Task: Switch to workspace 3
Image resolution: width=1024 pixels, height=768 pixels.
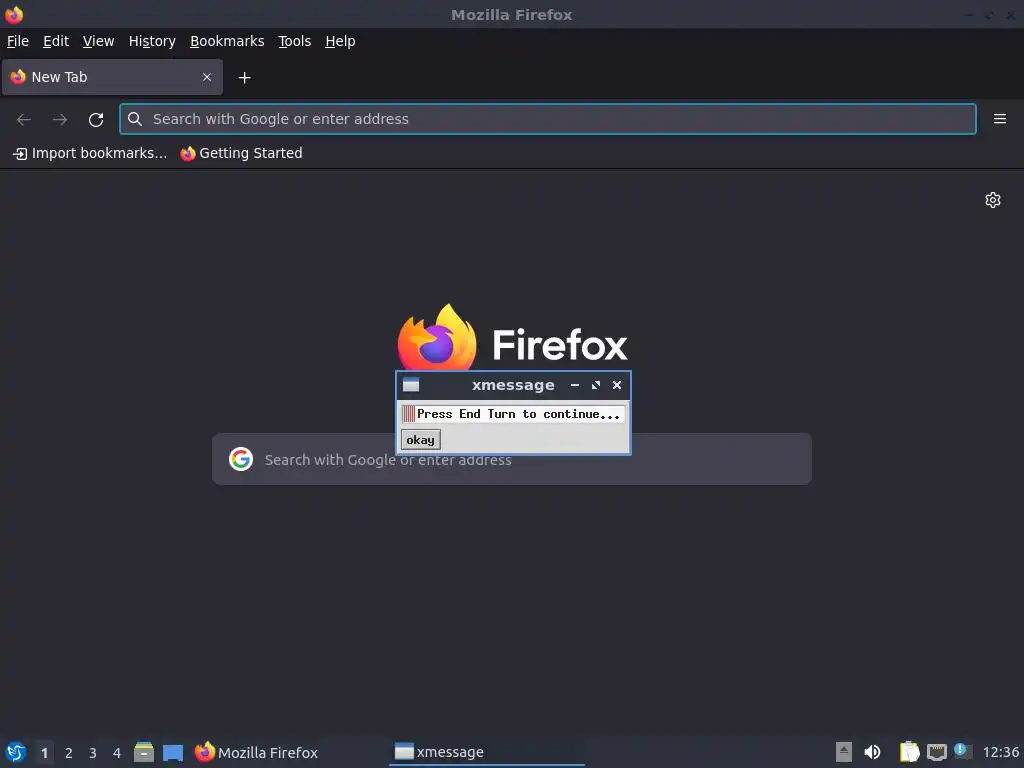Action: point(93,753)
